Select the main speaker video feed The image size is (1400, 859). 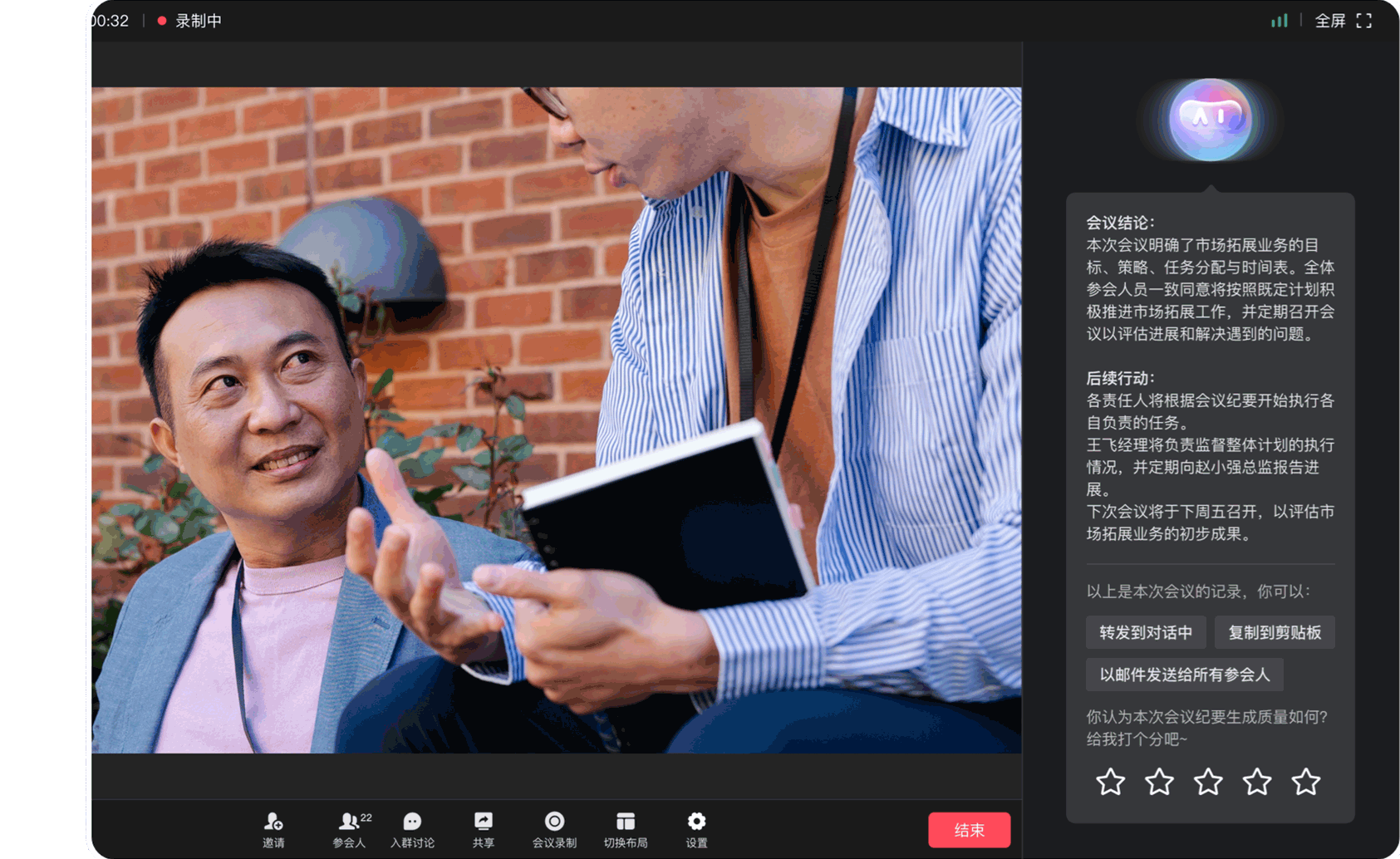(x=557, y=420)
